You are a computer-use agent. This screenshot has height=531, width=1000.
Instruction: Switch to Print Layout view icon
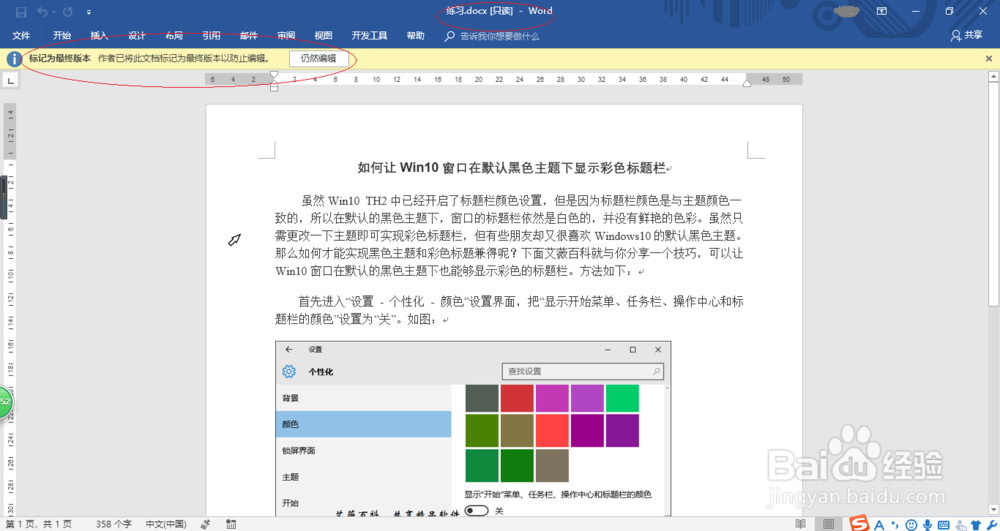coord(828,524)
